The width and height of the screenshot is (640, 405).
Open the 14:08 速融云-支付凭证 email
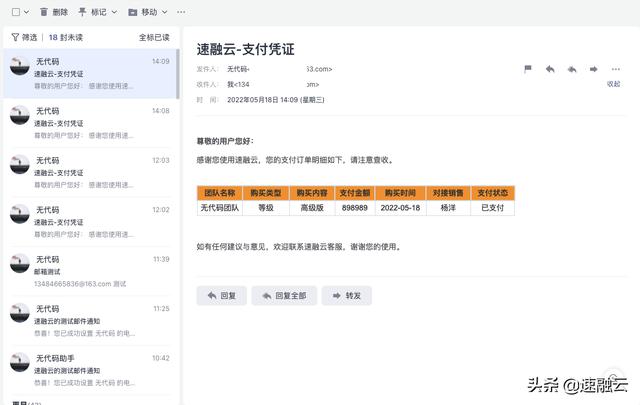(90, 123)
